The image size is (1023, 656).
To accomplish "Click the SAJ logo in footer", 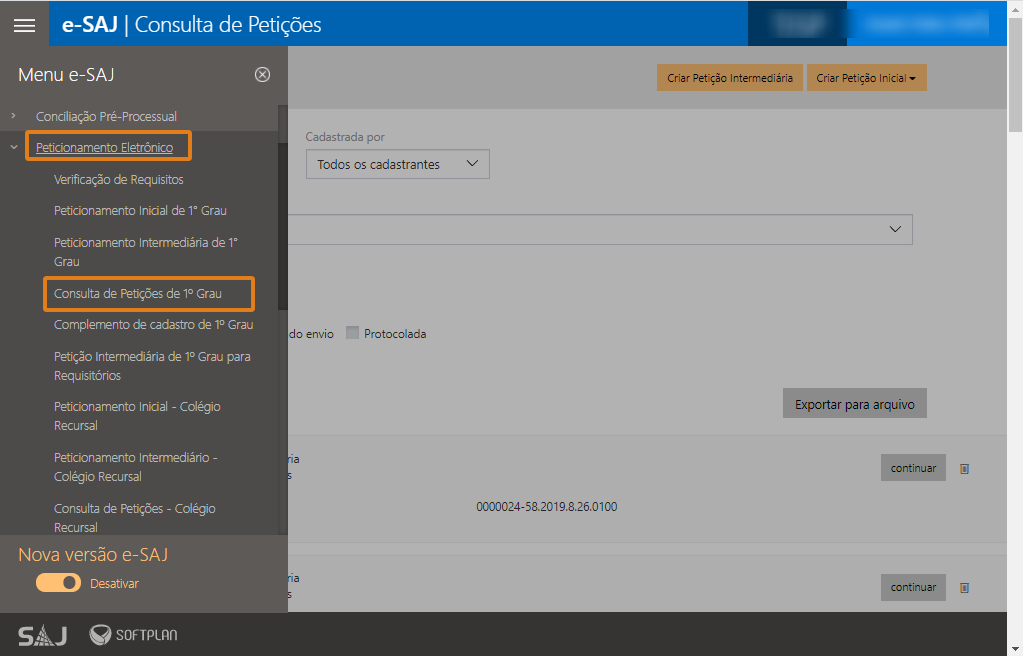I will [x=42, y=634].
